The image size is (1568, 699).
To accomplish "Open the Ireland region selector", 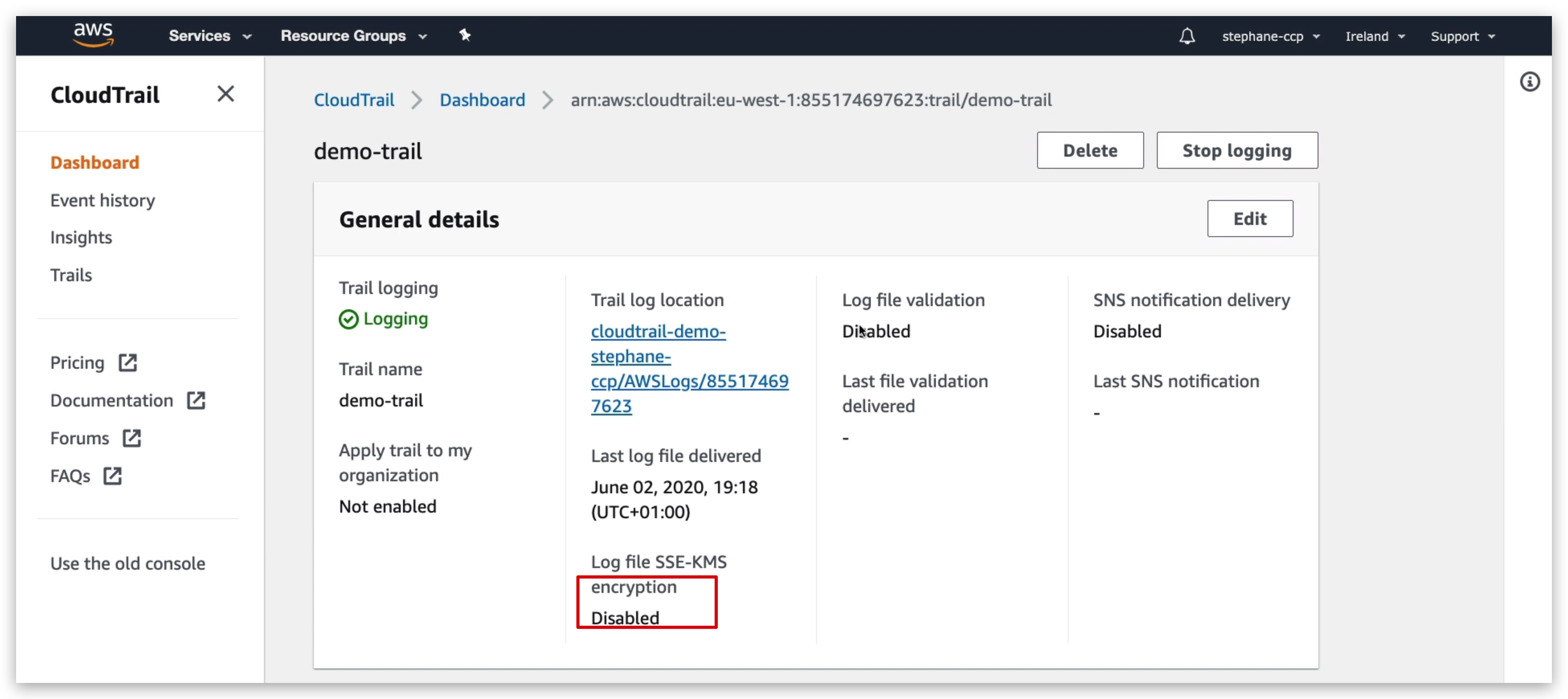I will point(1374,37).
